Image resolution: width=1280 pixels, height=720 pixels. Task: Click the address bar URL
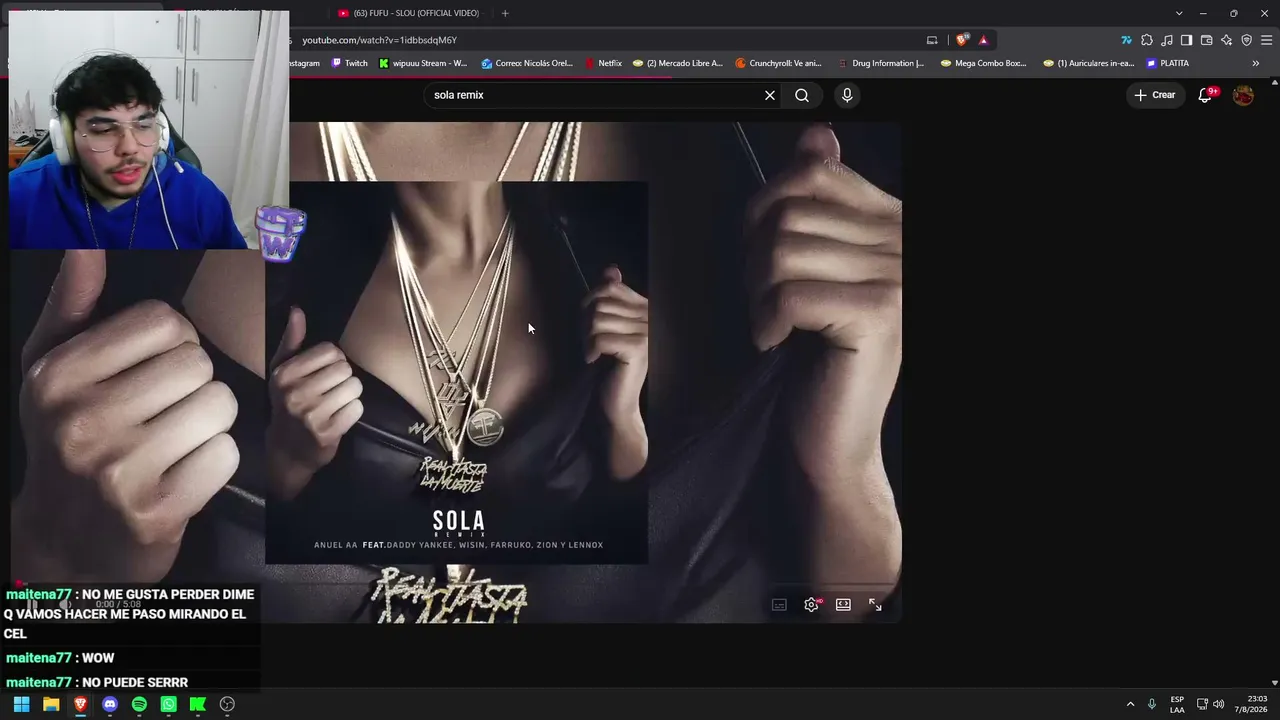(380, 40)
